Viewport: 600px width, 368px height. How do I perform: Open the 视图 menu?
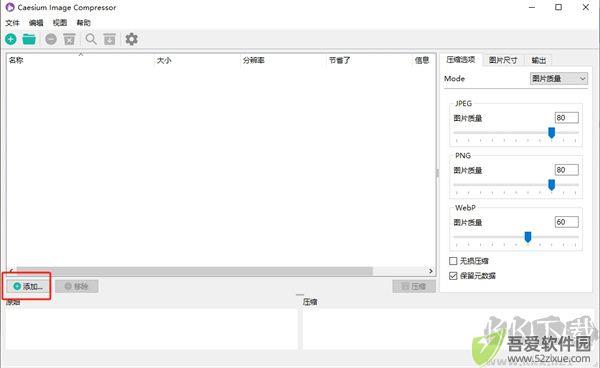pyautogui.click(x=60, y=23)
